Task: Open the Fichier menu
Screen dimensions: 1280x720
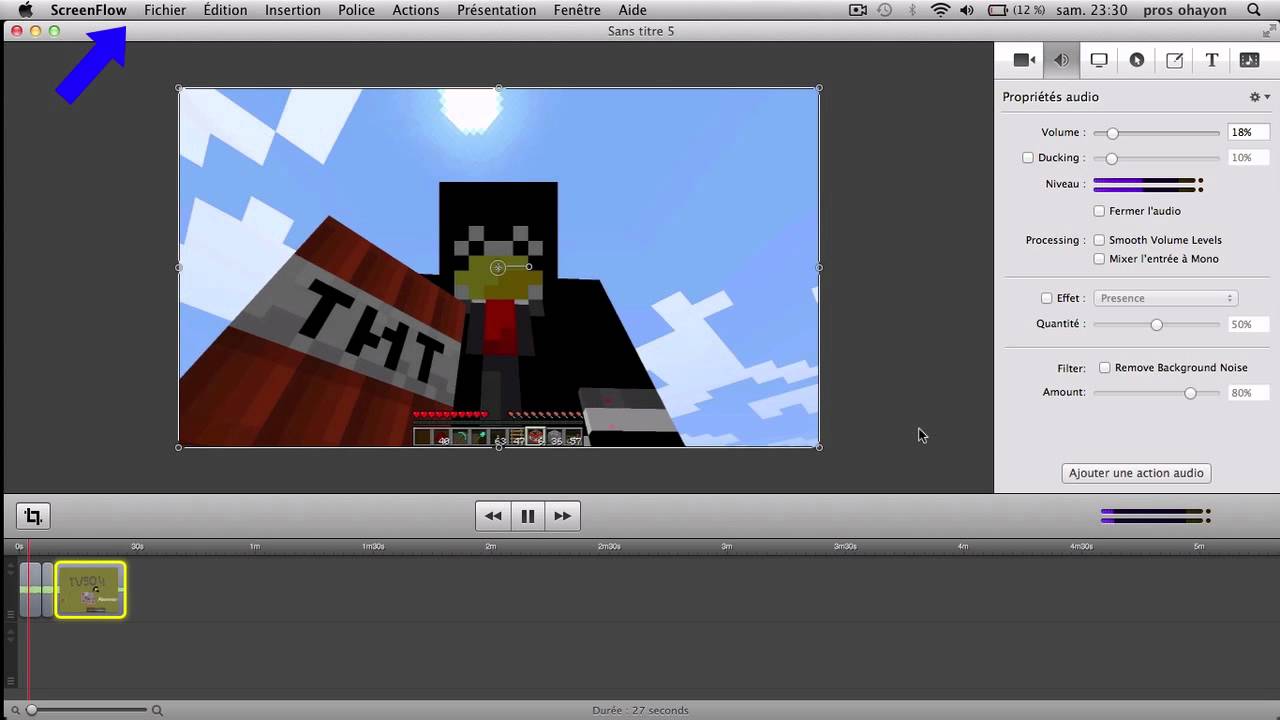Action: point(165,10)
